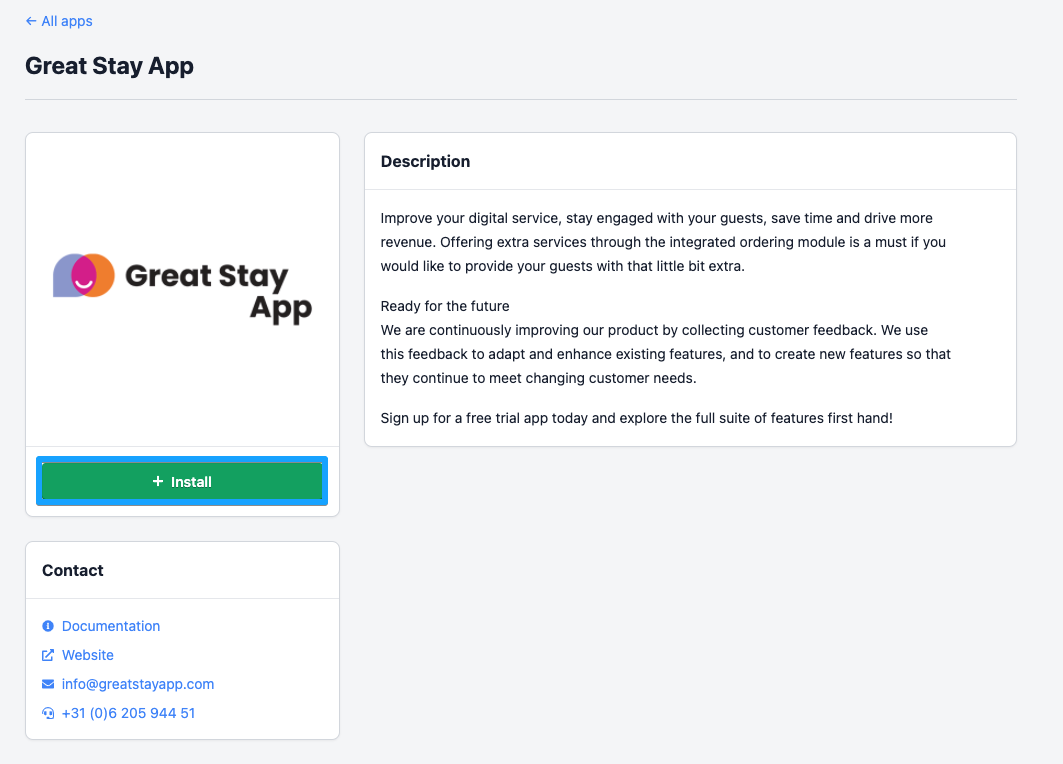Open the Documentation link
The width and height of the screenshot is (1063, 764).
click(x=111, y=626)
